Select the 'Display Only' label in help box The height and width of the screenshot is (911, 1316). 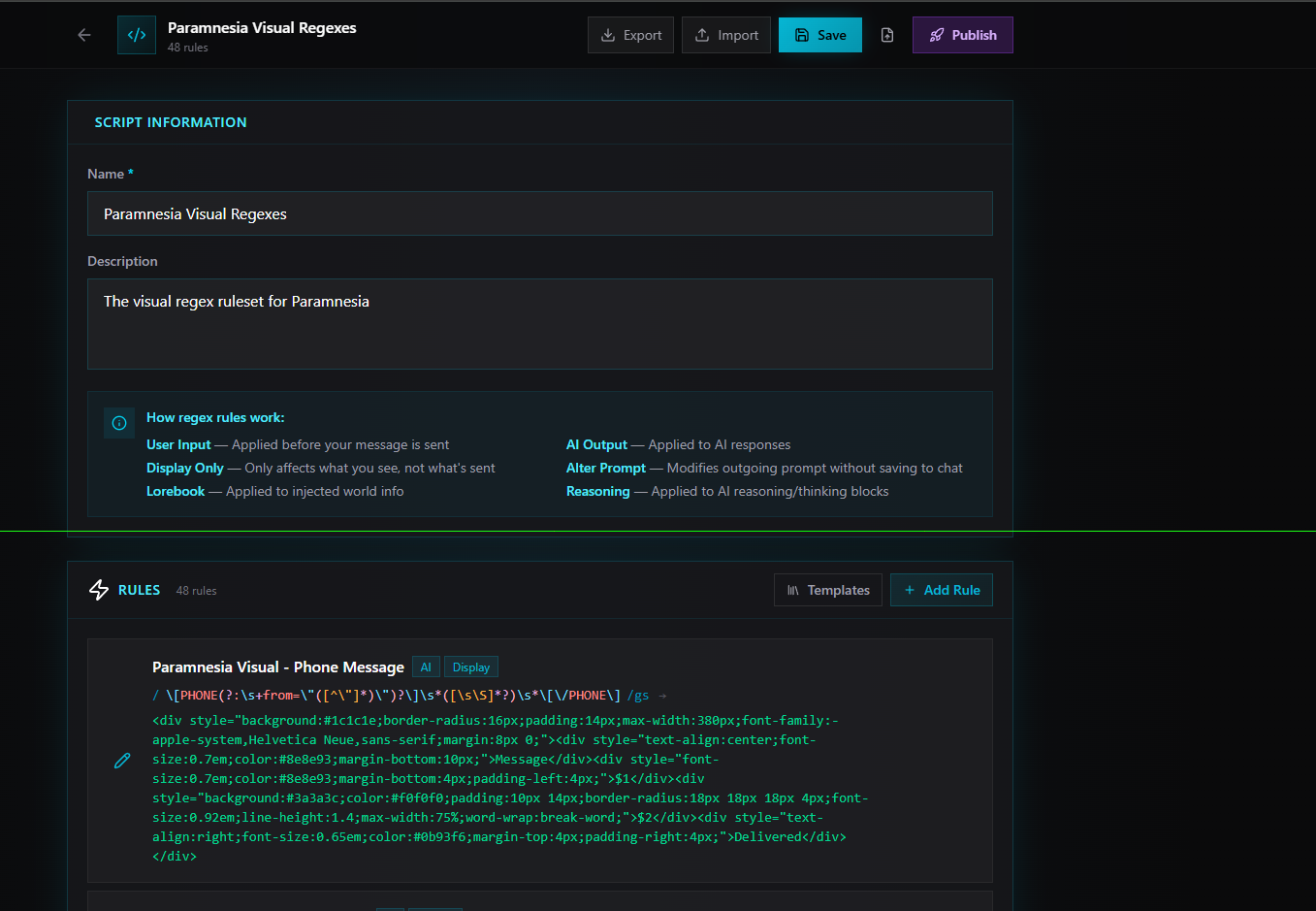(x=185, y=468)
